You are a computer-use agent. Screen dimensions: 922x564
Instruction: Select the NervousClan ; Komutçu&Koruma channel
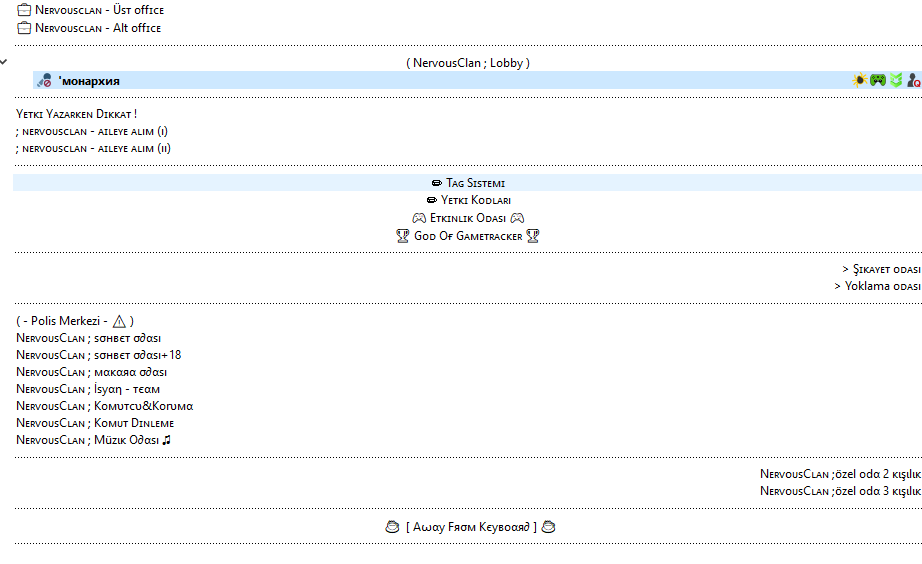coord(105,406)
